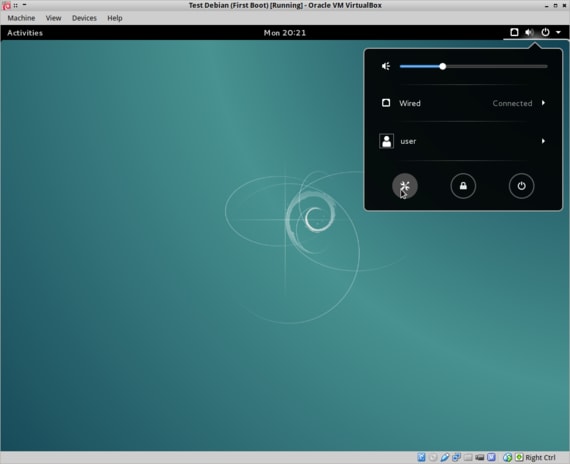Click the mouse integration status icon

pyautogui.click(x=507, y=457)
